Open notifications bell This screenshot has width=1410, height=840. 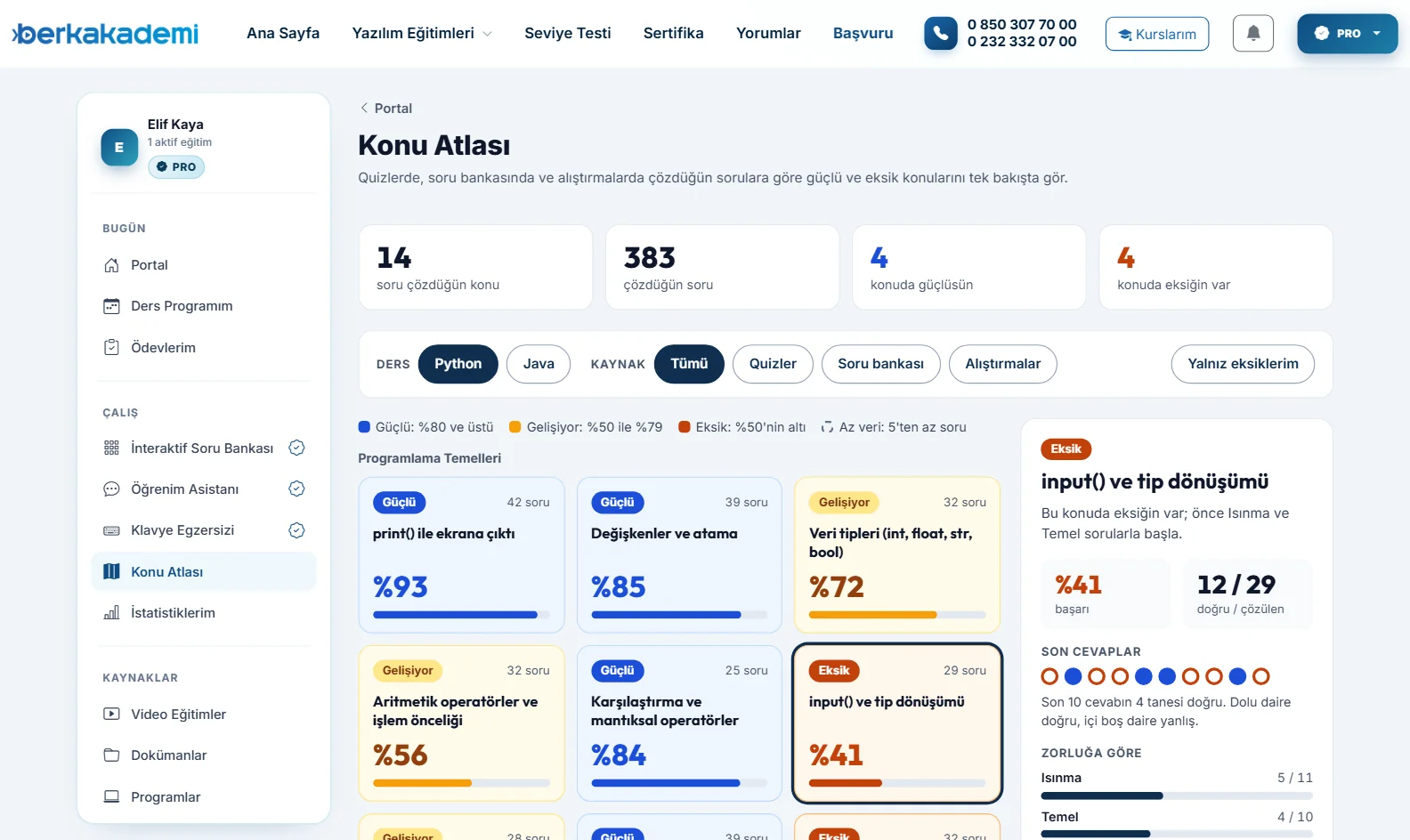pos(1253,34)
